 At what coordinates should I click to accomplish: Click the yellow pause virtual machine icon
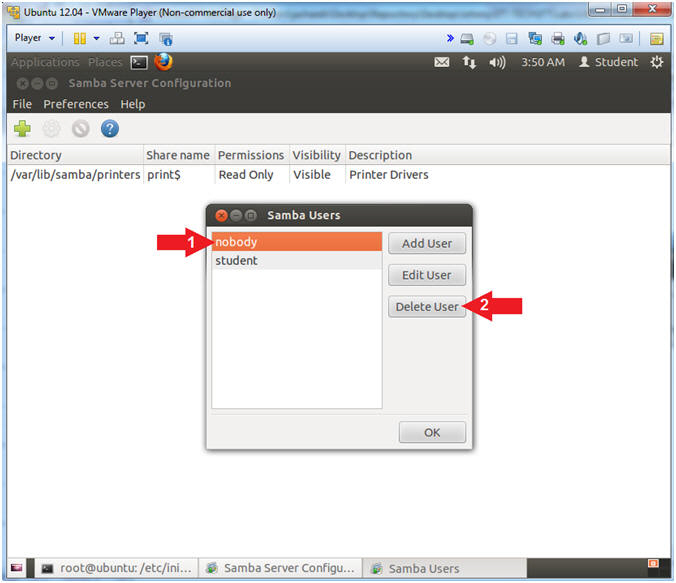[79, 38]
